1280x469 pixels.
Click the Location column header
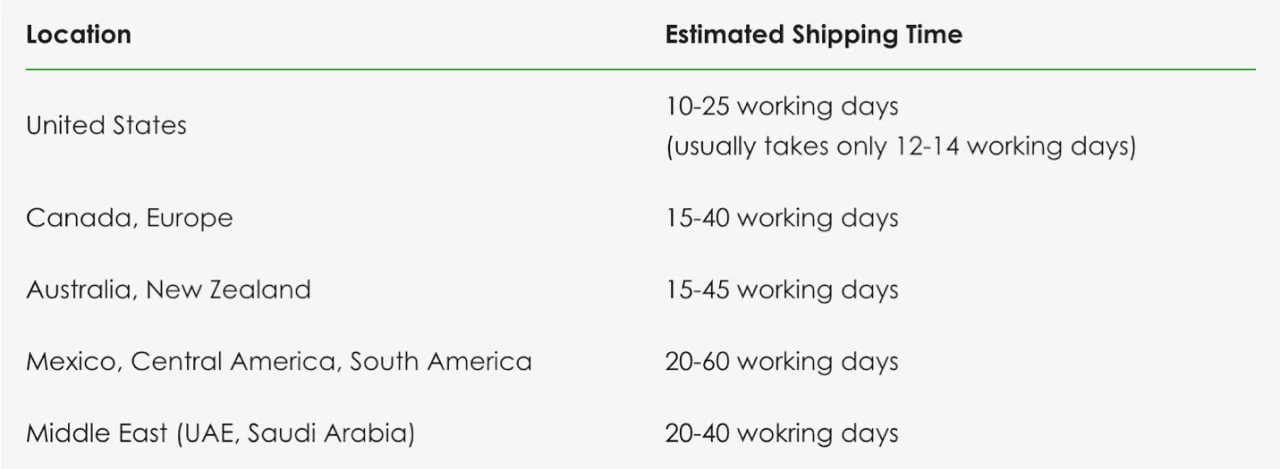pos(78,35)
